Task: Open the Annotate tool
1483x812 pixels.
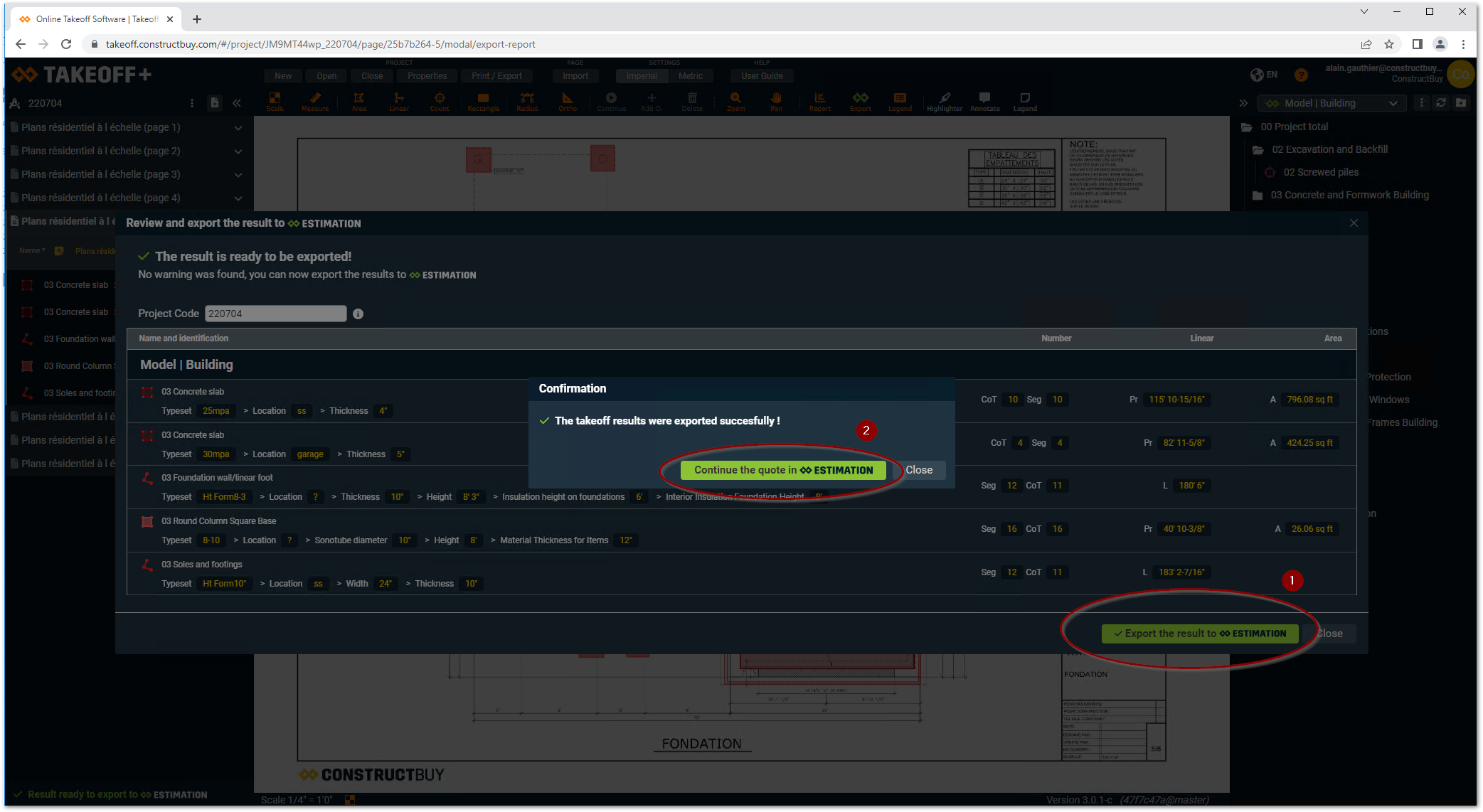Action: 984,102
